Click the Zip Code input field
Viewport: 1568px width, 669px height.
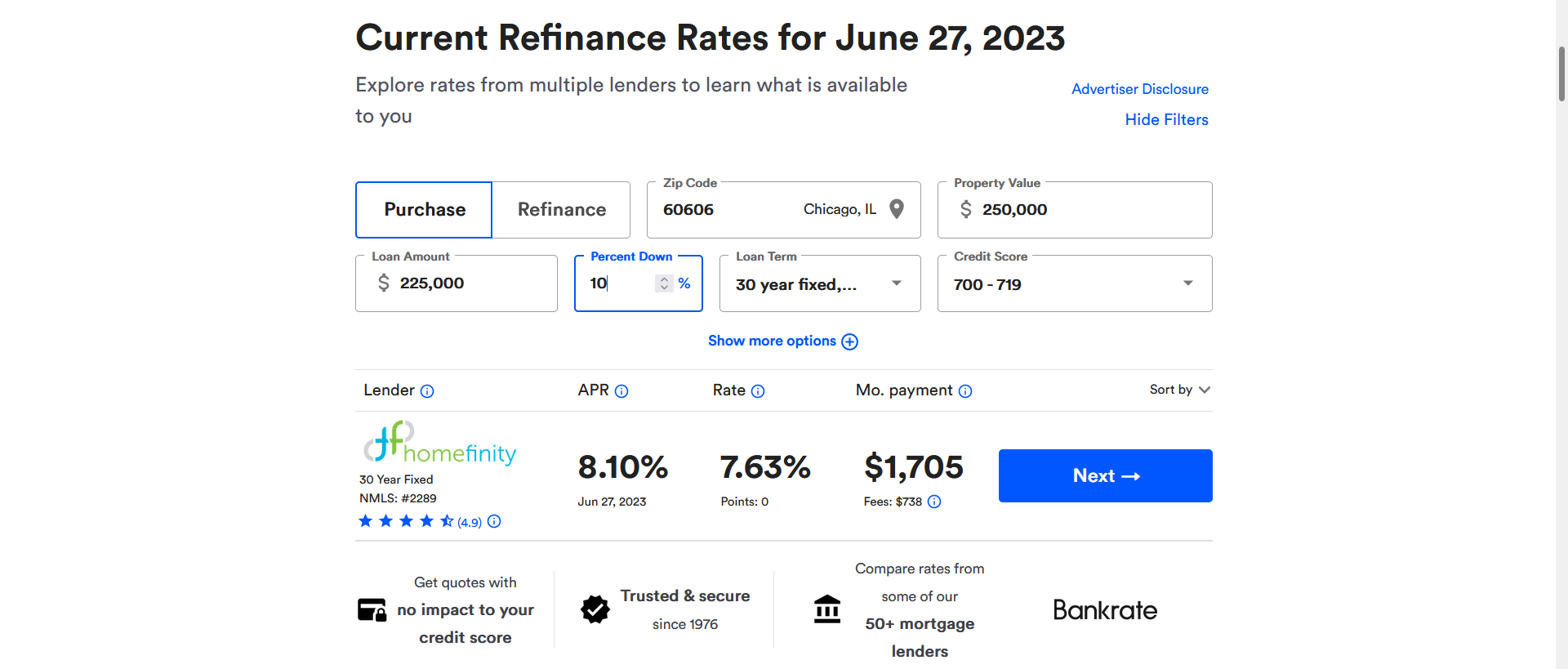coord(784,210)
